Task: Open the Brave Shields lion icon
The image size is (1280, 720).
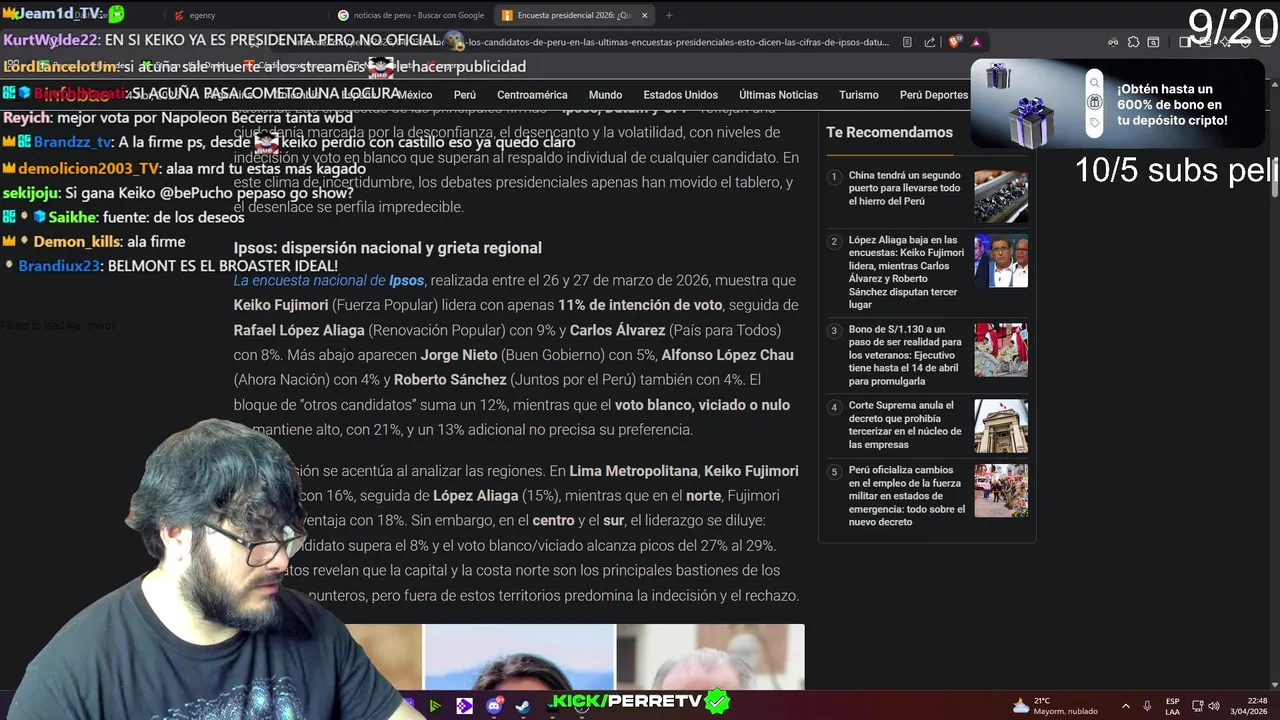Action: tap(954, 42)
